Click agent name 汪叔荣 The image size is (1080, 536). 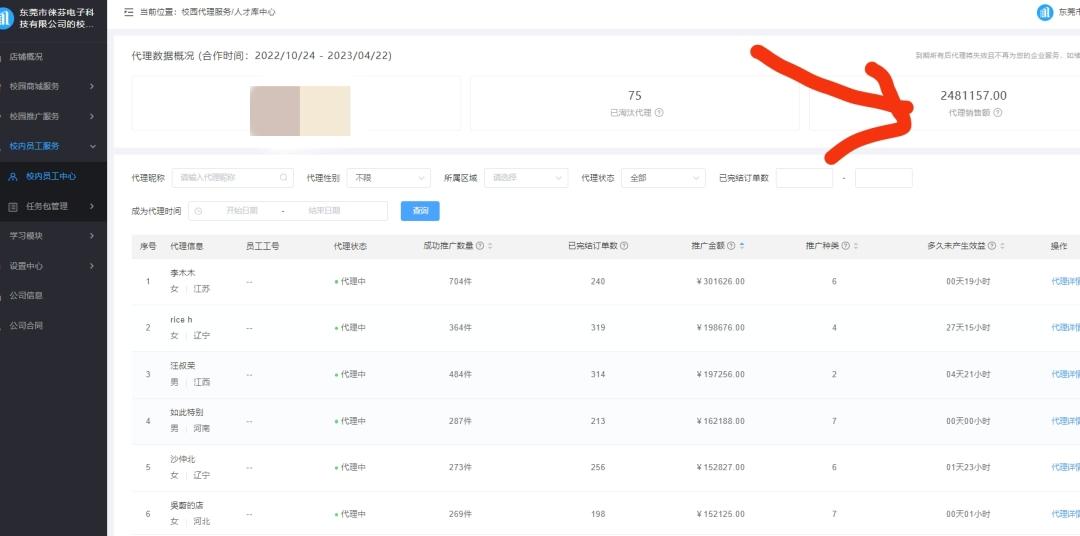[183, 366]
